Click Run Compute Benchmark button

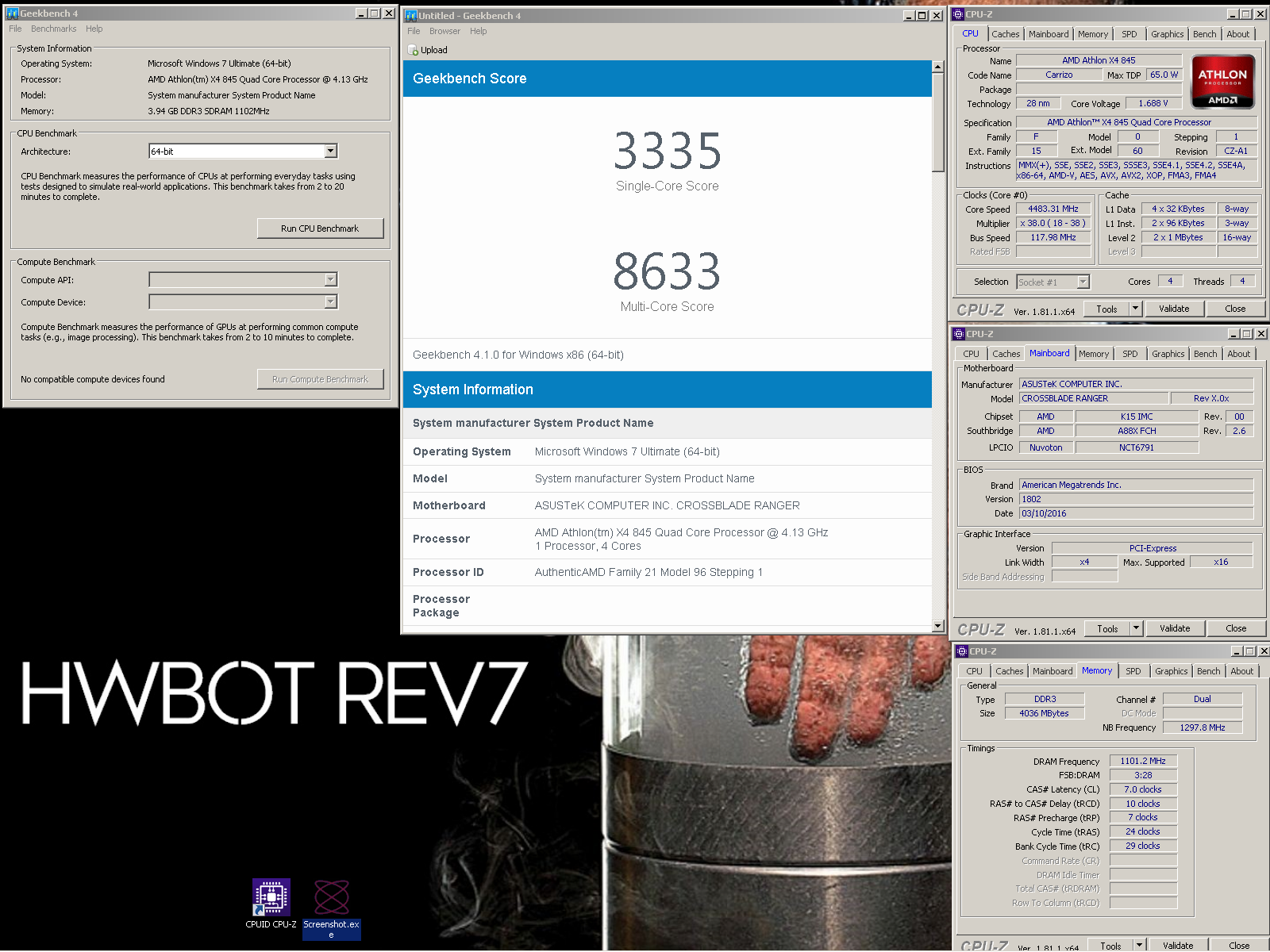[x=320, y=379]
